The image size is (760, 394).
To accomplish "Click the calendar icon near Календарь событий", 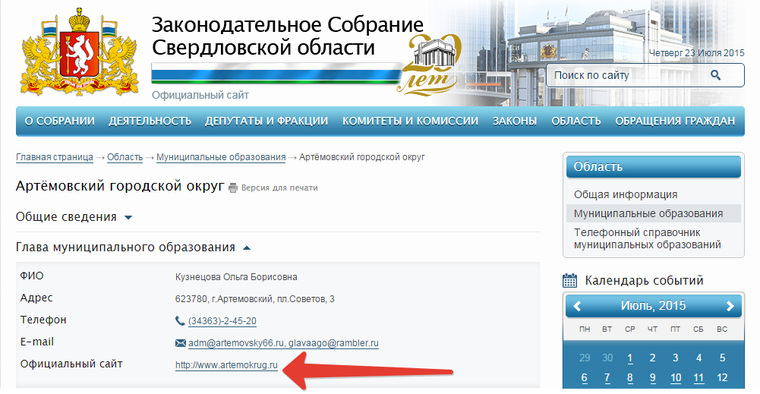I will coord(570,280).
